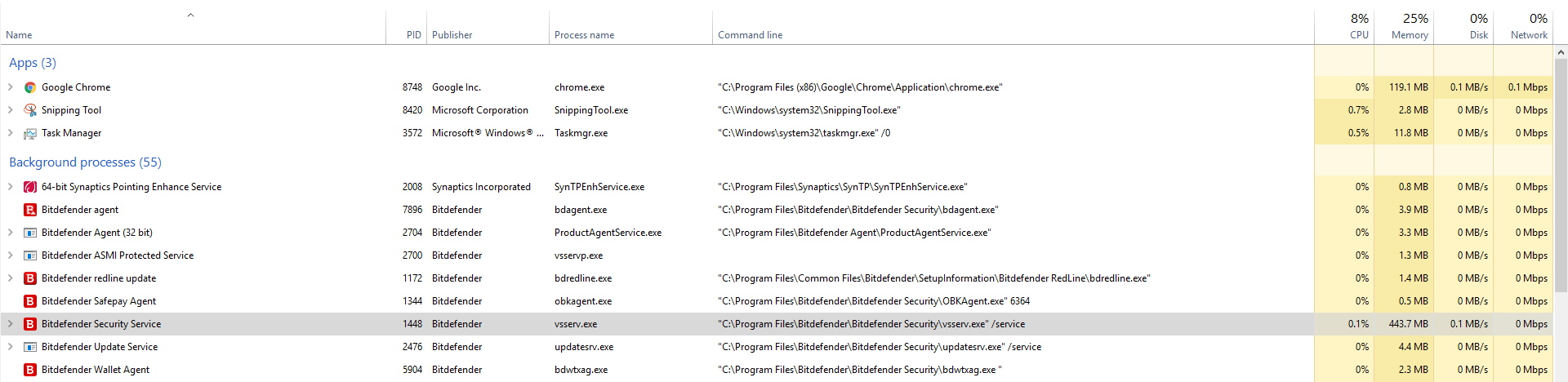Click the scrollbar up arrow
This screenshot has height=382, width=1568.
pos(1561,52)
